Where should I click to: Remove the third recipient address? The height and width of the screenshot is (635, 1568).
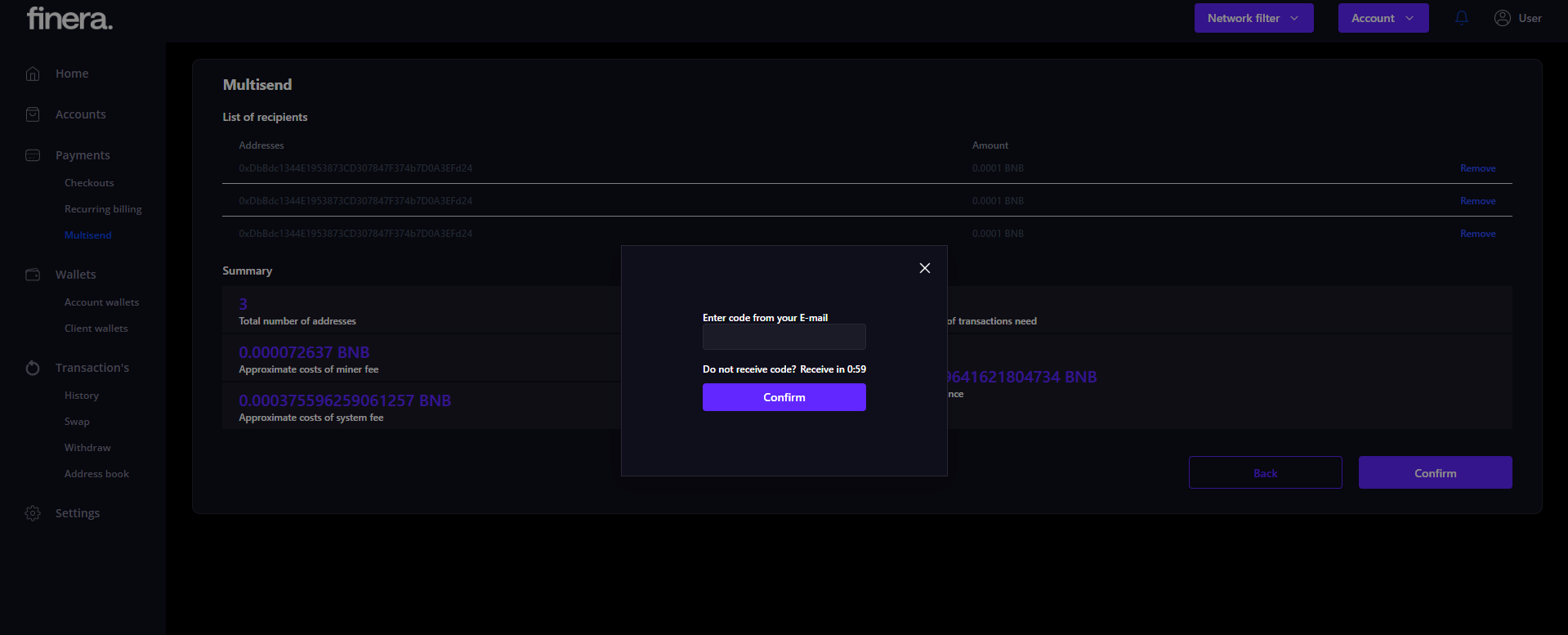[x=1477, y=234]
